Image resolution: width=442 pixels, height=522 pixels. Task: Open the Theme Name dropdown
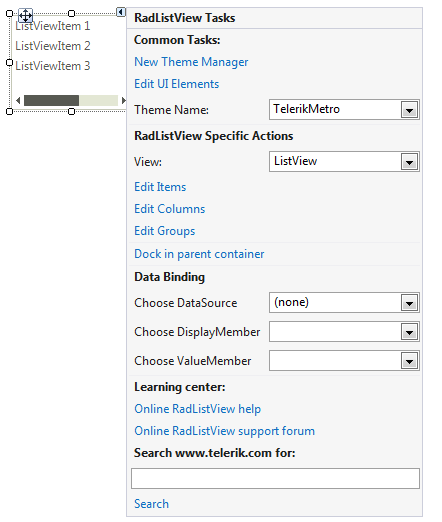tap(409, 110)
